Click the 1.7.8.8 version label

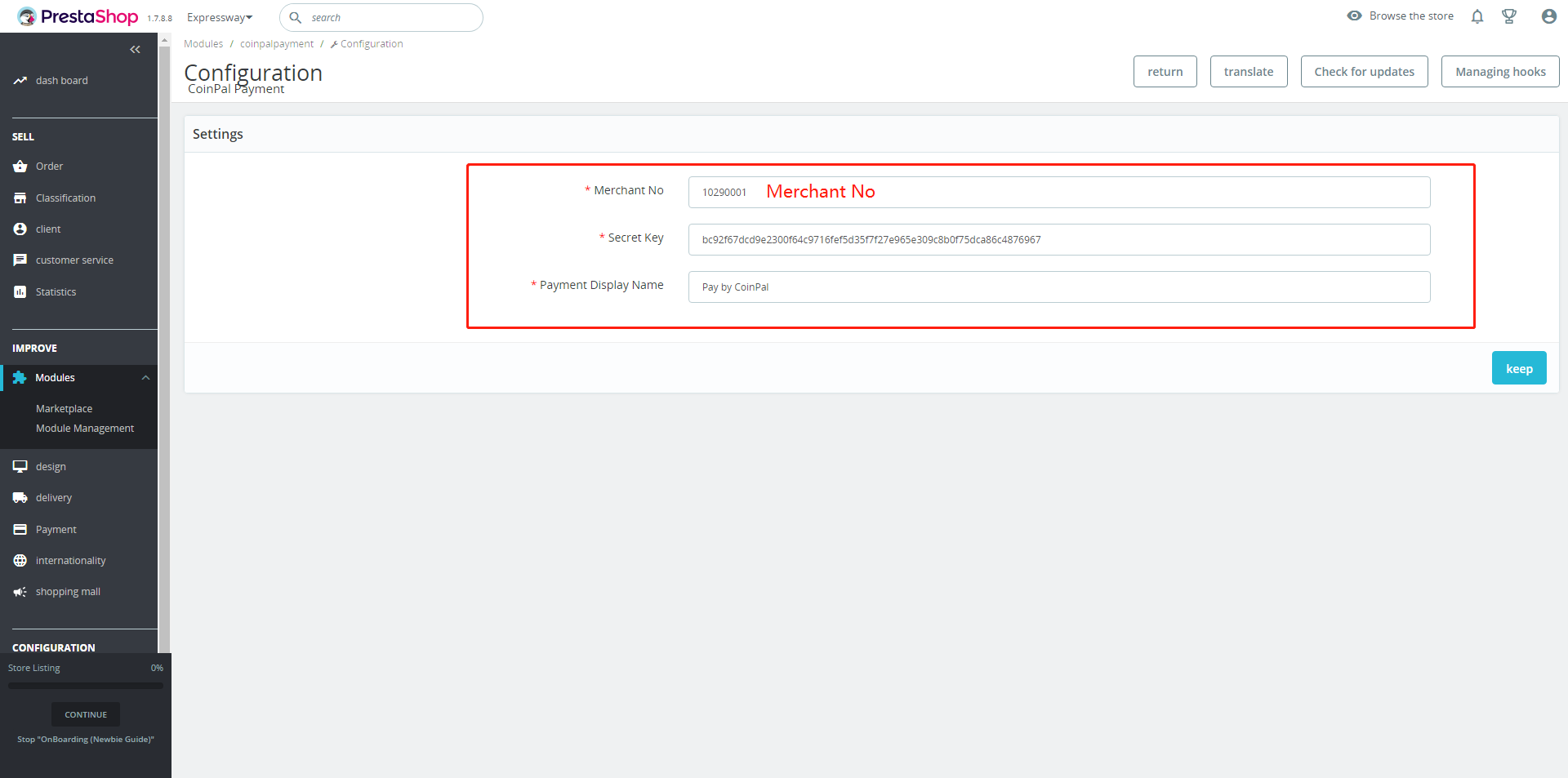coord(159,19)
